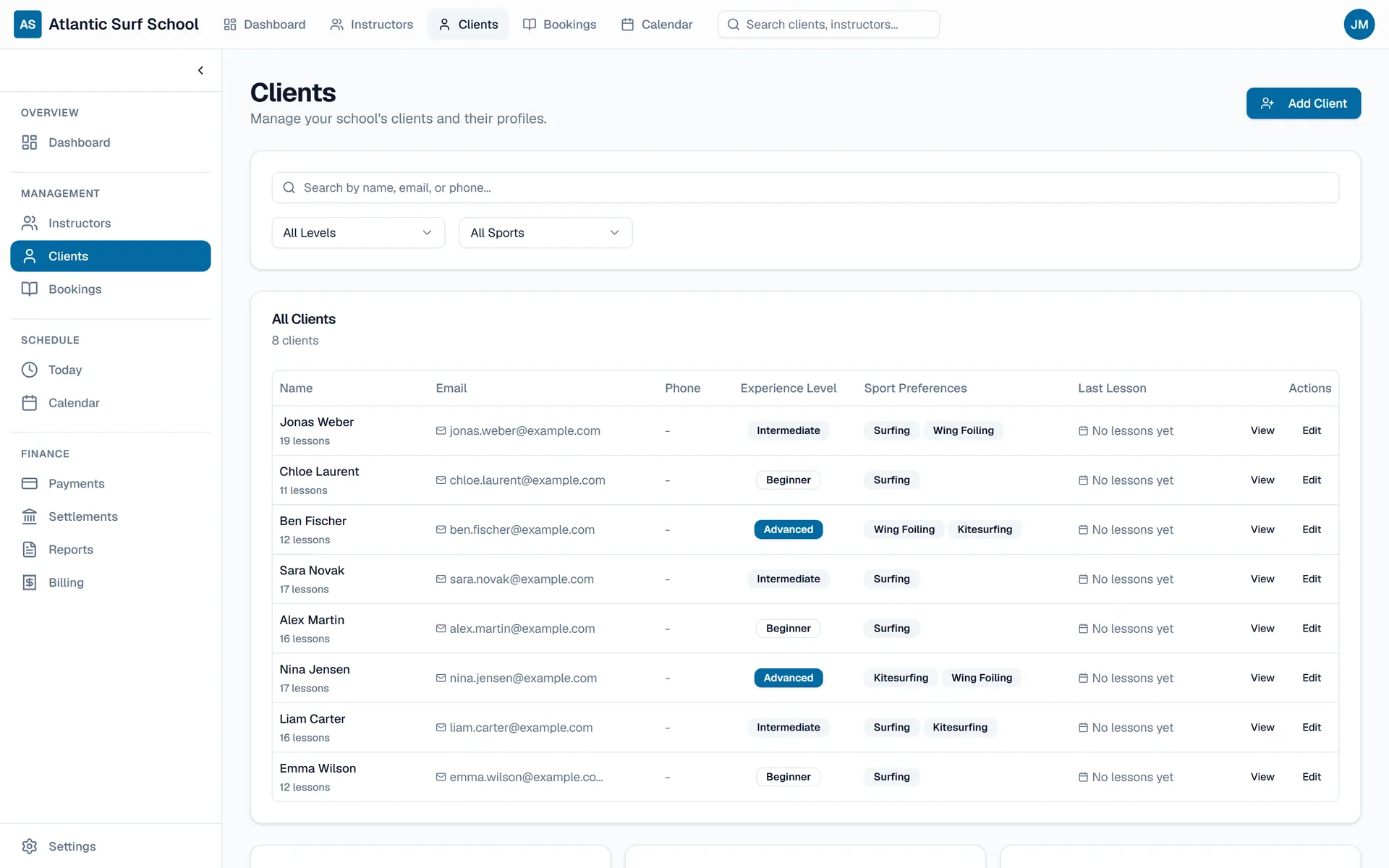Open the All Sports dropdown

(x=545, y=233)
